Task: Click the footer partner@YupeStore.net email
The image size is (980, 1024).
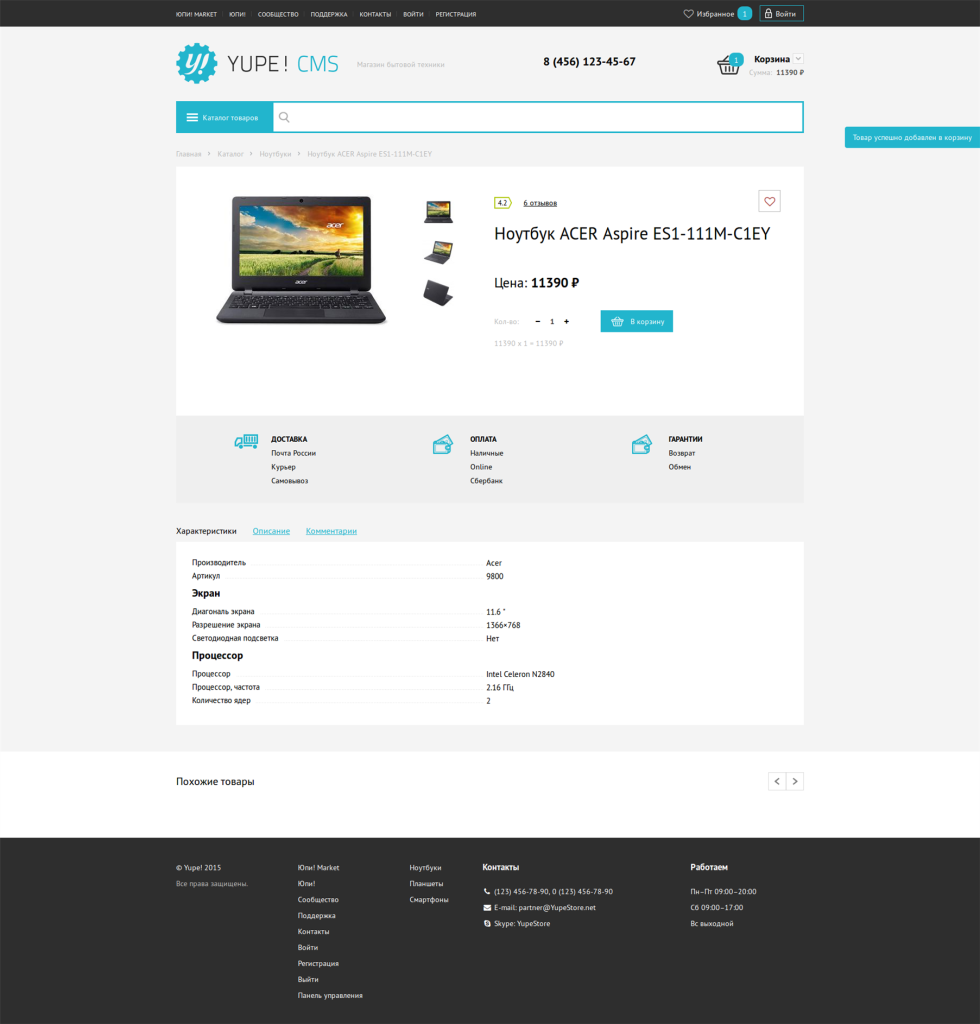Action: tap(557, 908)
